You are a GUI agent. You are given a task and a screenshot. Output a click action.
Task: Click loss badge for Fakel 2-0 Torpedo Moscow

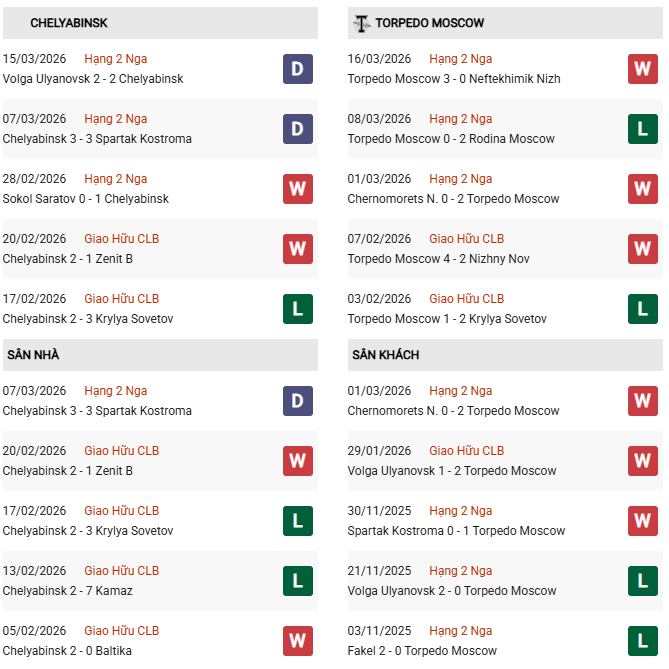(x=643, y=641)
